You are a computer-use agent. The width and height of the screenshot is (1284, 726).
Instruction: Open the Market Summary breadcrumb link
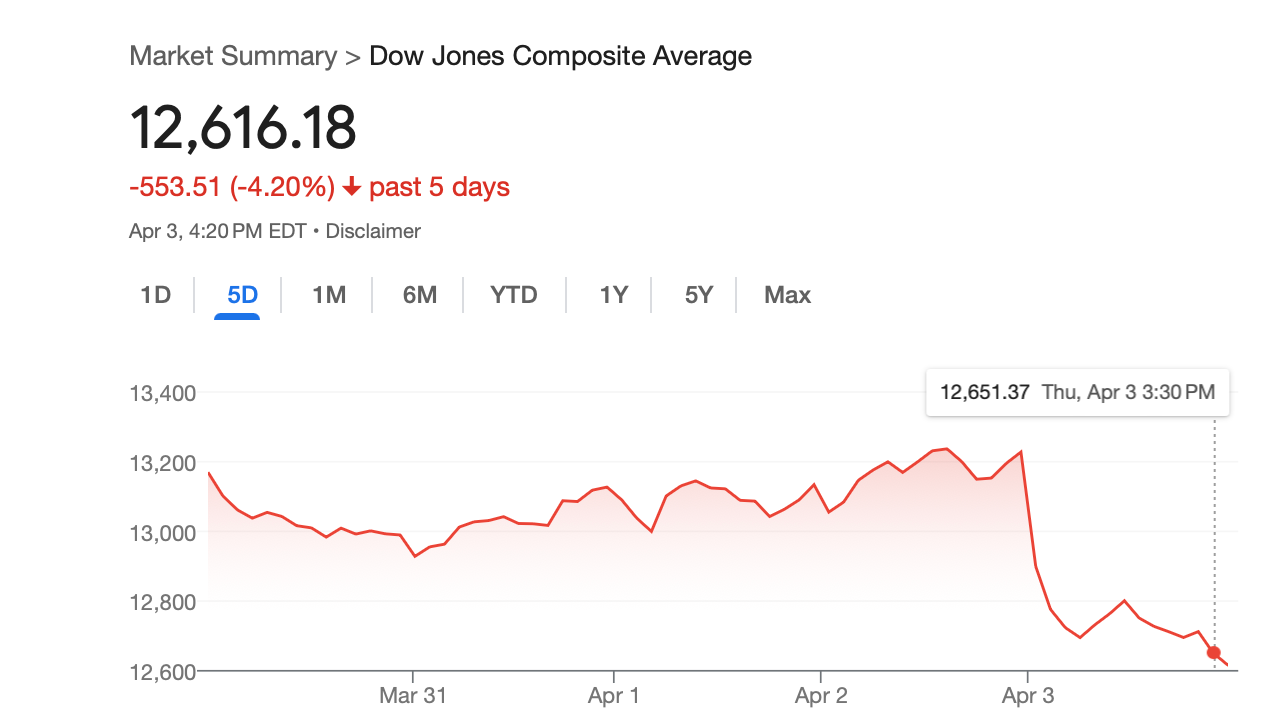point(232,56)
